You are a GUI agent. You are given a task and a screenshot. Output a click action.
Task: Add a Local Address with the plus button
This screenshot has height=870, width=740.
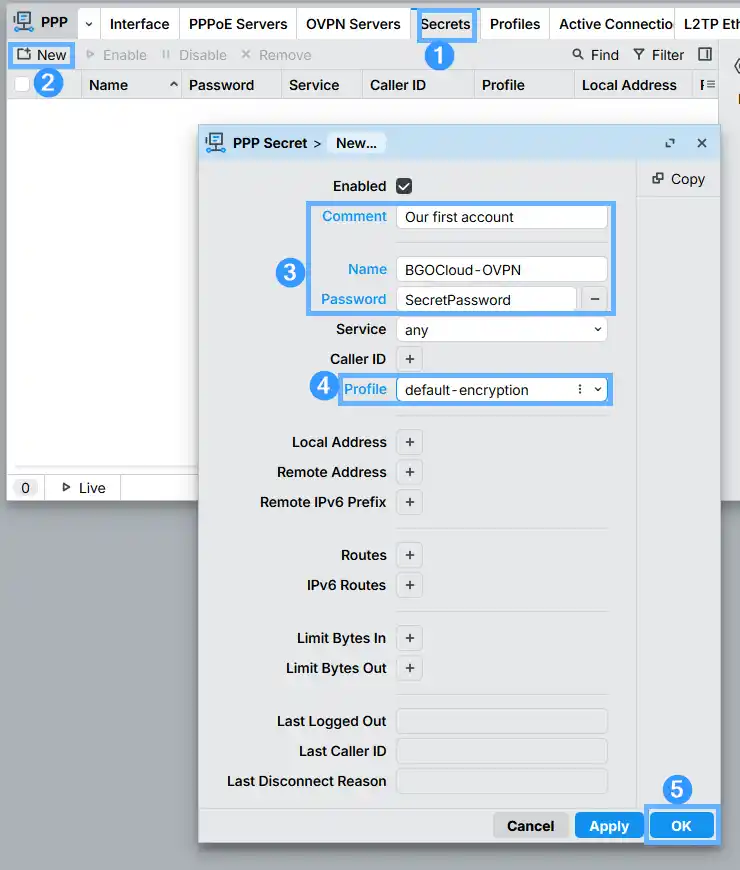coord(409,442)
